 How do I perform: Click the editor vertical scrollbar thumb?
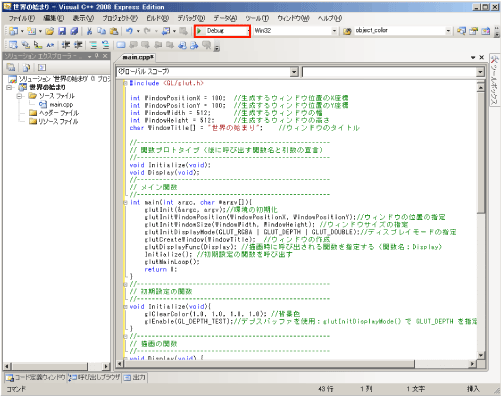point(480,153)
